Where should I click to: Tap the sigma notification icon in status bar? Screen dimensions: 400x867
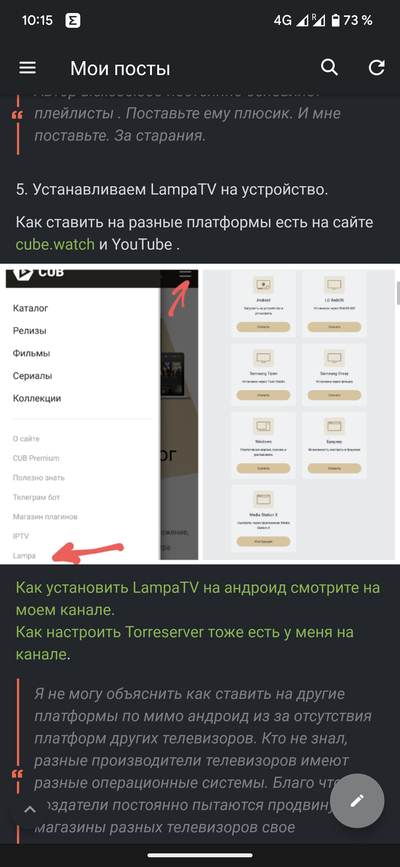[73, 21]
